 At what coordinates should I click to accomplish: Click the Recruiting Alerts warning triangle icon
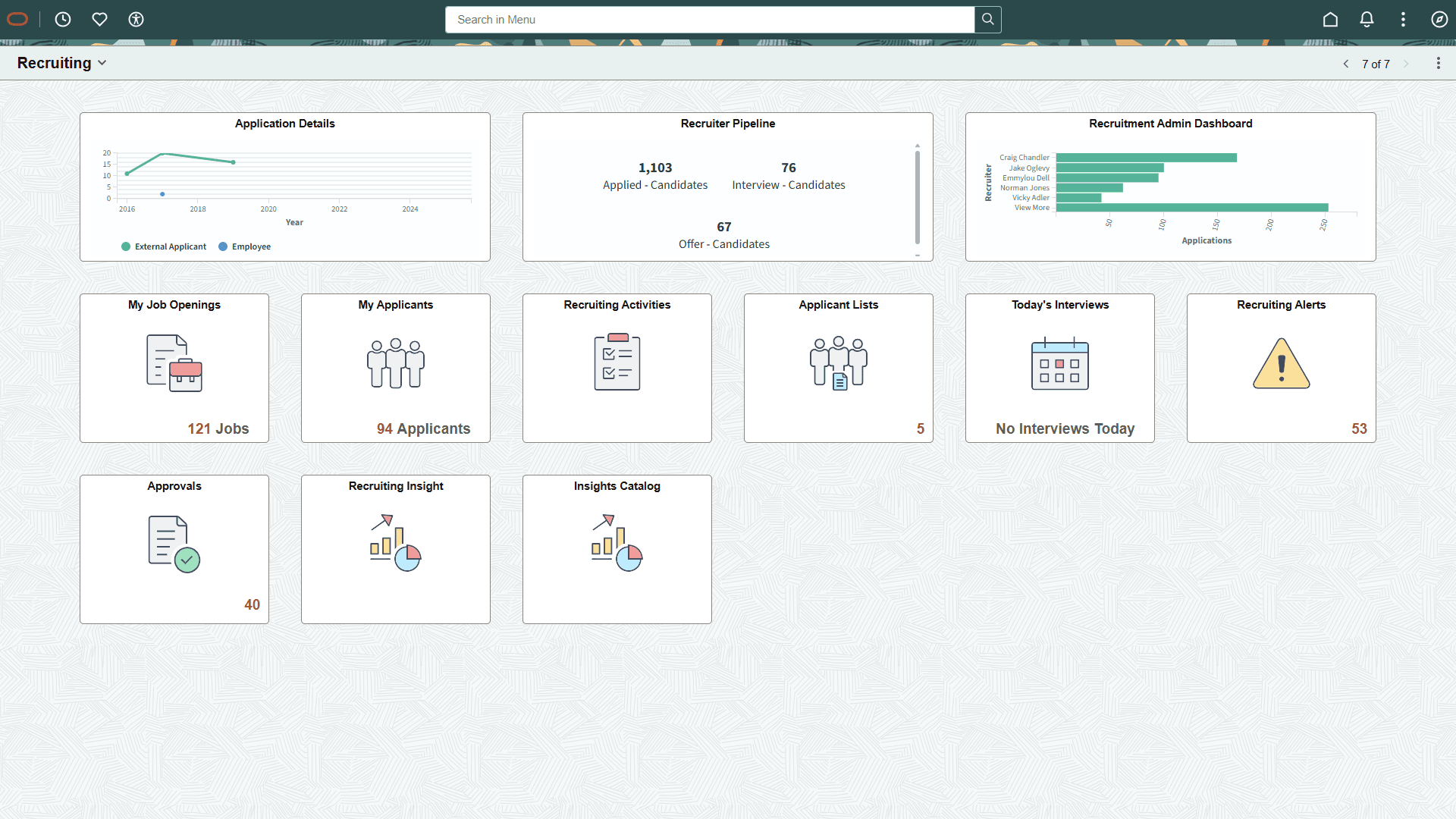pyautogui.click(x=1280, y=364)
